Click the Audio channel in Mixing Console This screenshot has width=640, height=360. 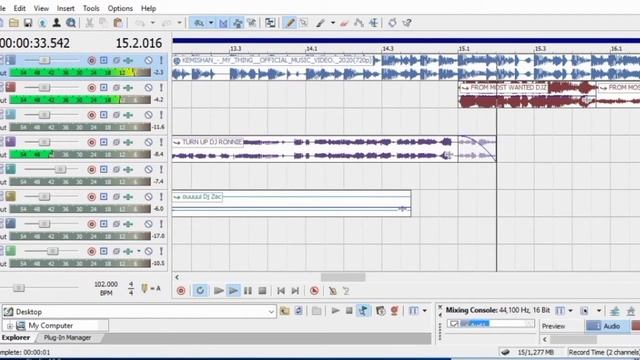coord(607,326)
